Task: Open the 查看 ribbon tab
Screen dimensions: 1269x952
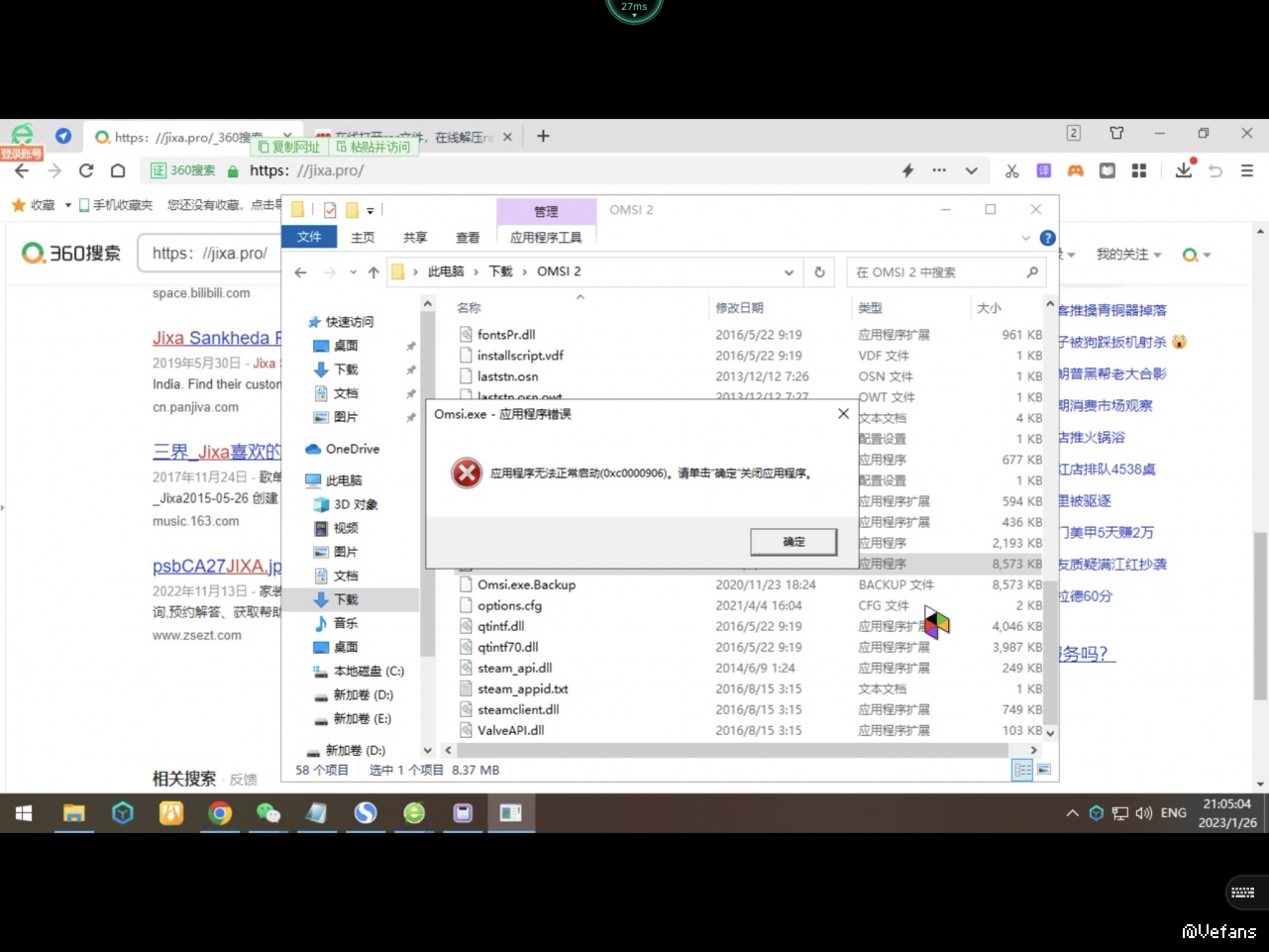Action: (x=468, y=238)
